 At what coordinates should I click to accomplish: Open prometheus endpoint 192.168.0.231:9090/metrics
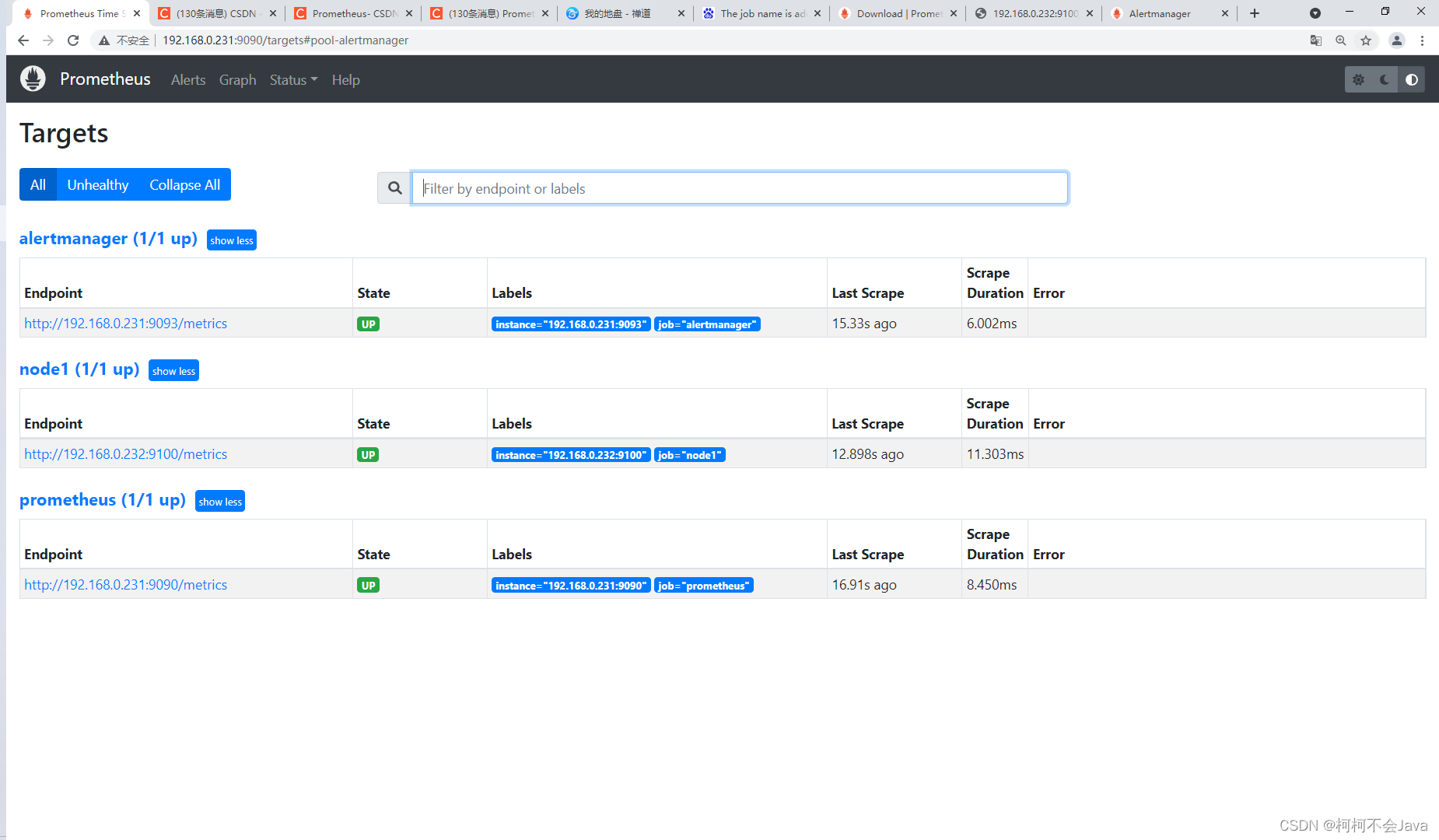(125, 585)
